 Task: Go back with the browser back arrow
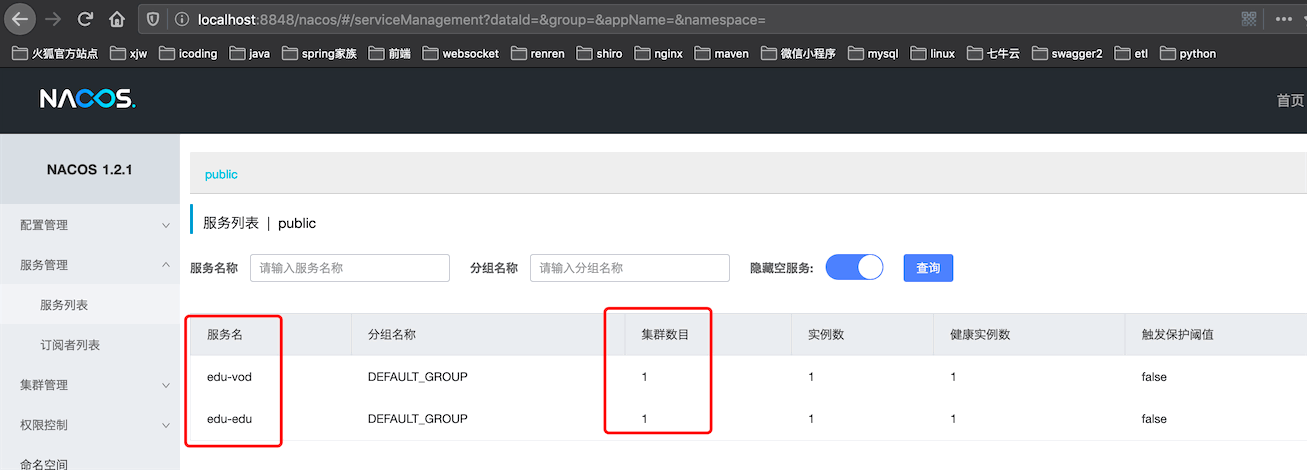pyautogui.click(x=20, y=19)
